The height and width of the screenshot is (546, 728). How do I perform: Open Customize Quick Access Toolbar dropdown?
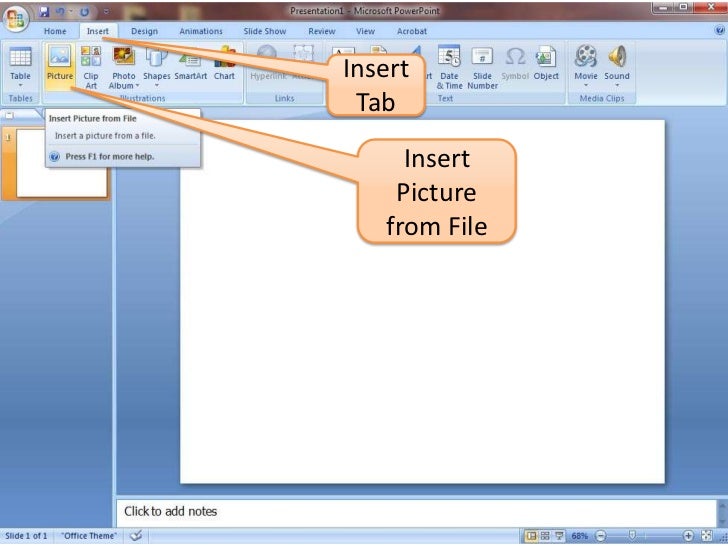106,12
